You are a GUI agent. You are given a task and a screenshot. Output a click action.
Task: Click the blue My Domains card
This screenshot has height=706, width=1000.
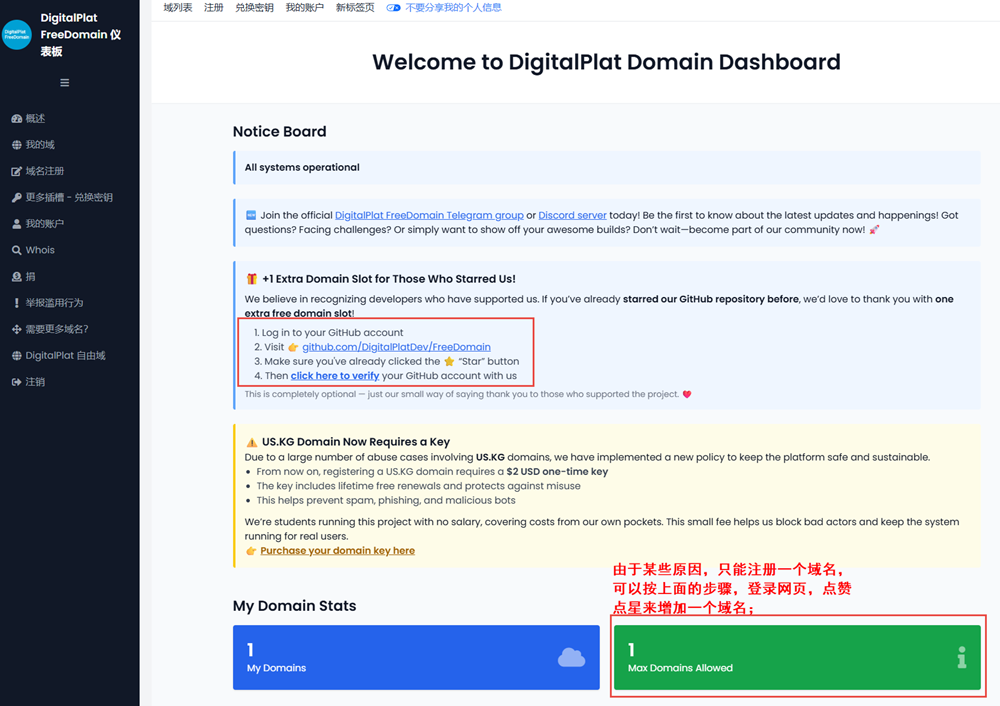coord(416,658)
